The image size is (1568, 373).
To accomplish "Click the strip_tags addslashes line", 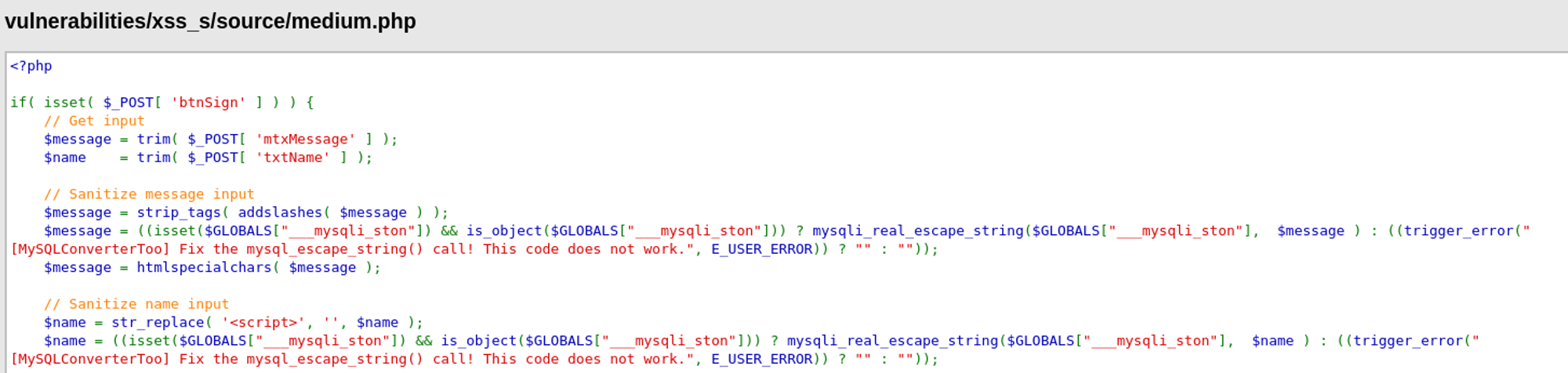I will 246,212.
